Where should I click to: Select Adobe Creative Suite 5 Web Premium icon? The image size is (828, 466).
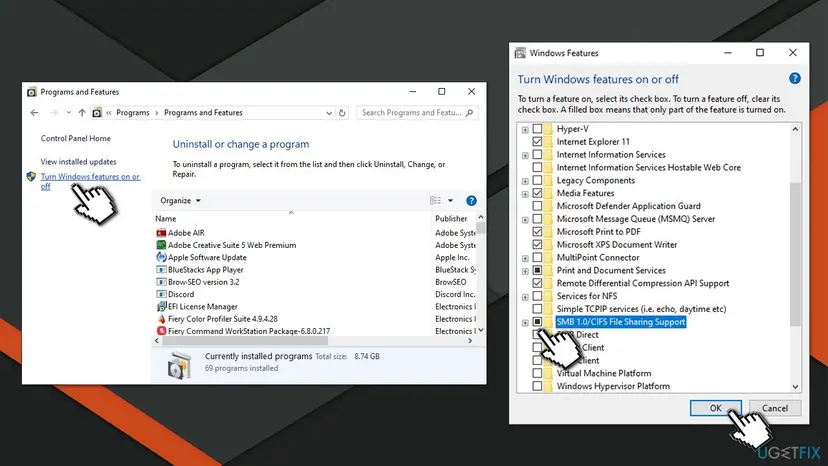161,245
